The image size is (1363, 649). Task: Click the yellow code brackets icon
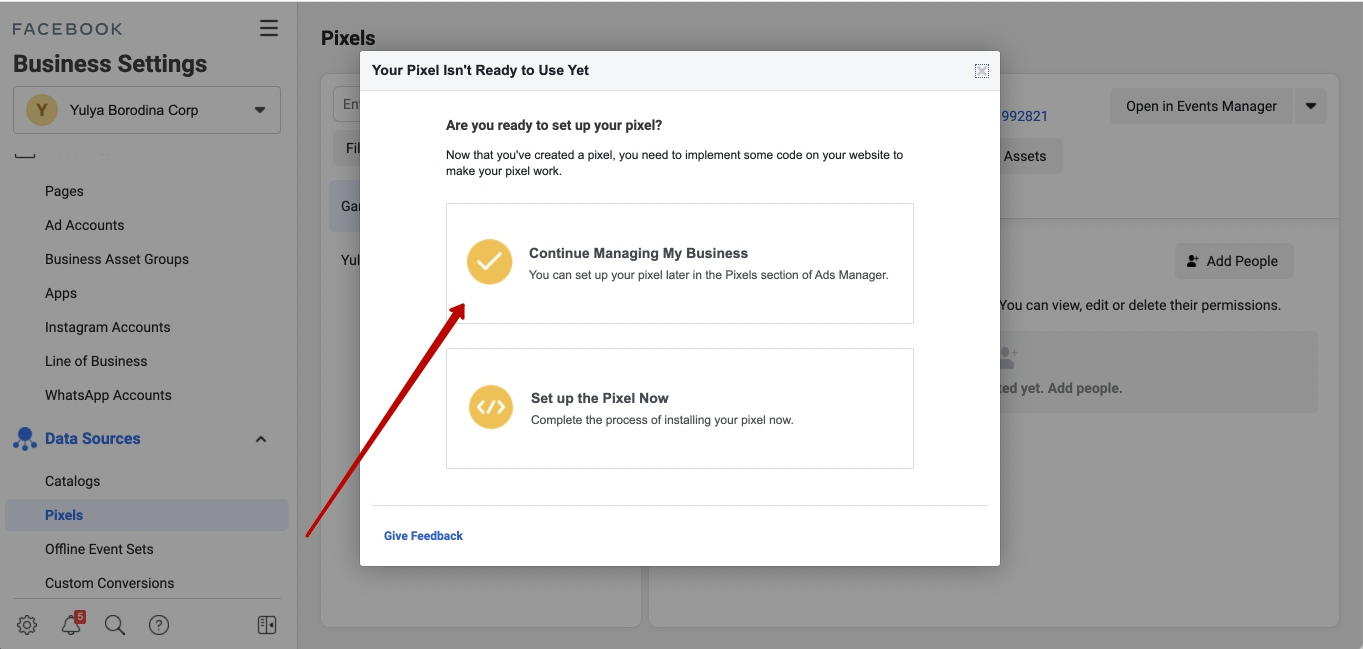(491, 407)
